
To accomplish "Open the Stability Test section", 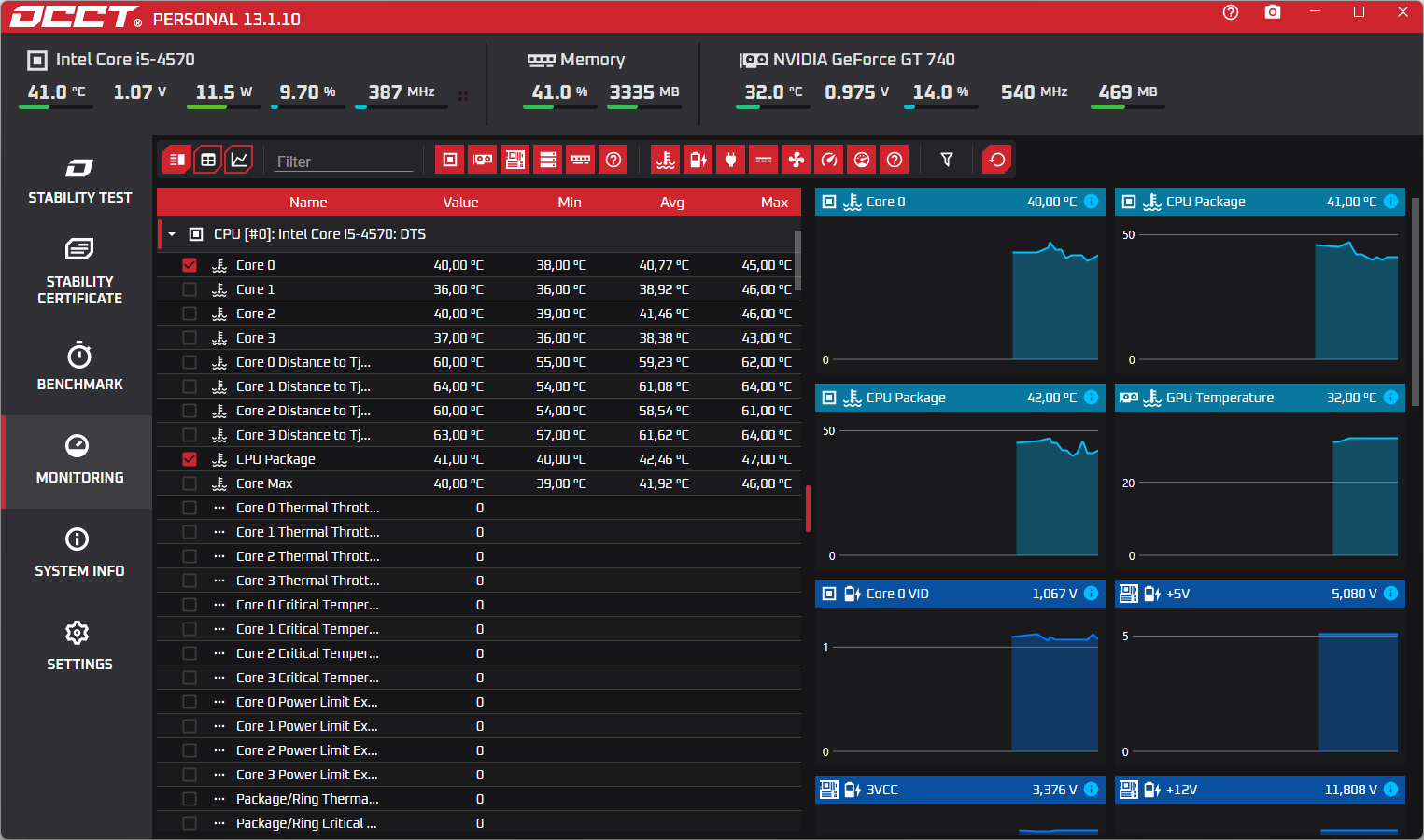I will click(79, 182).
